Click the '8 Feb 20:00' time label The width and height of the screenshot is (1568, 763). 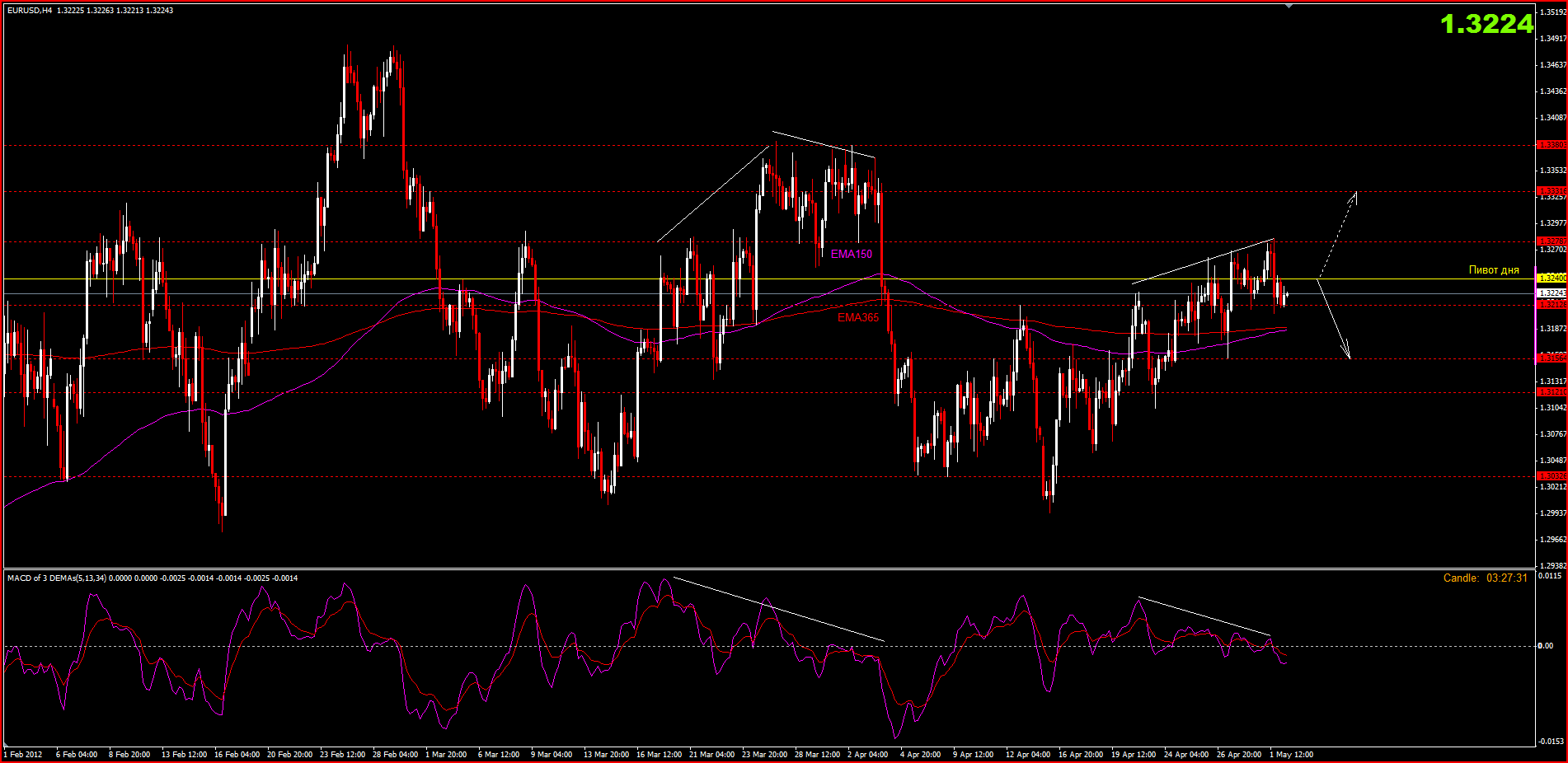tap(129, 754)
